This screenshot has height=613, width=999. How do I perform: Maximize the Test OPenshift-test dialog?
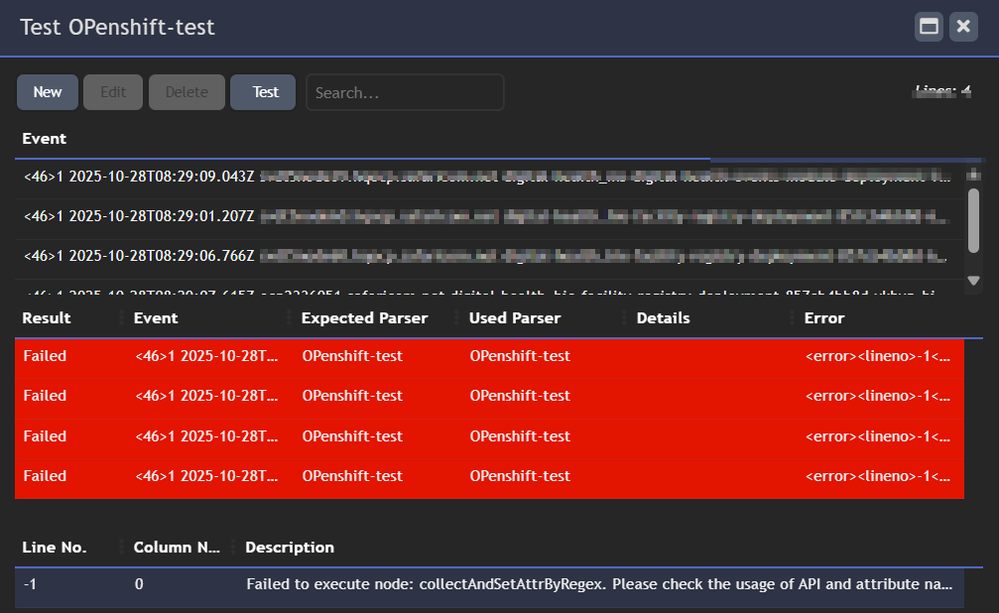(x=928, y=27)
